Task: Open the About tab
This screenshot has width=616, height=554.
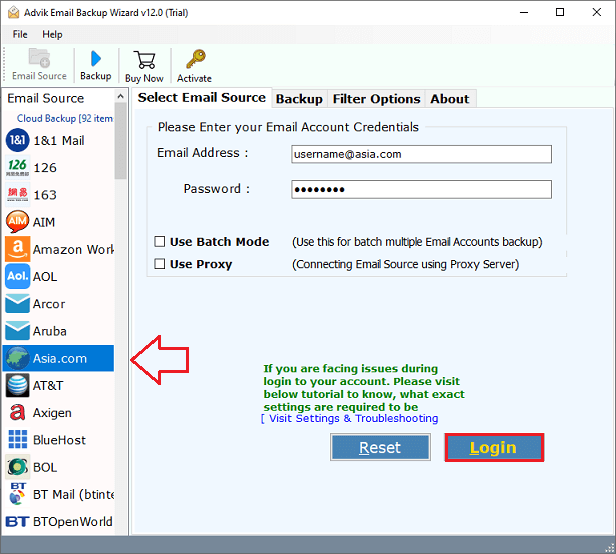Action: (450, 99)
